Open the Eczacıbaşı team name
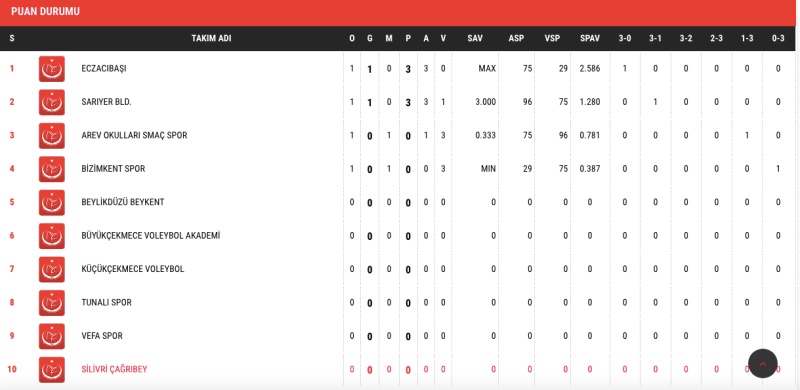The width and height of the screenshot is (800, 390). tap(104, 68)
